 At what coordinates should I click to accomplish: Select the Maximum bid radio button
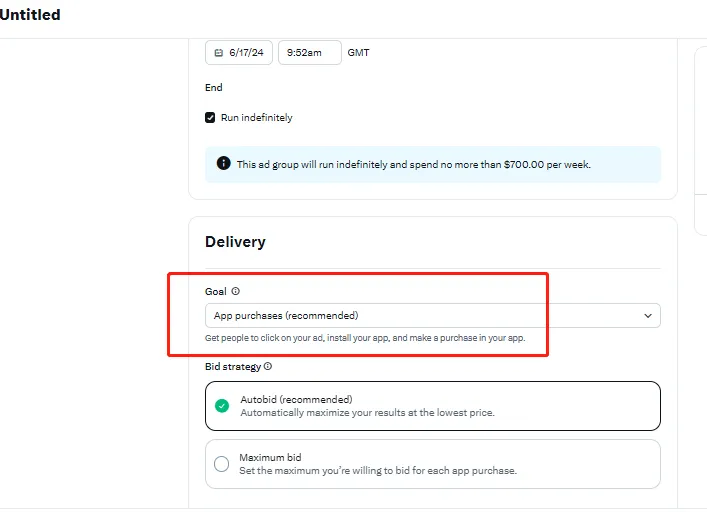coord(222,464)
